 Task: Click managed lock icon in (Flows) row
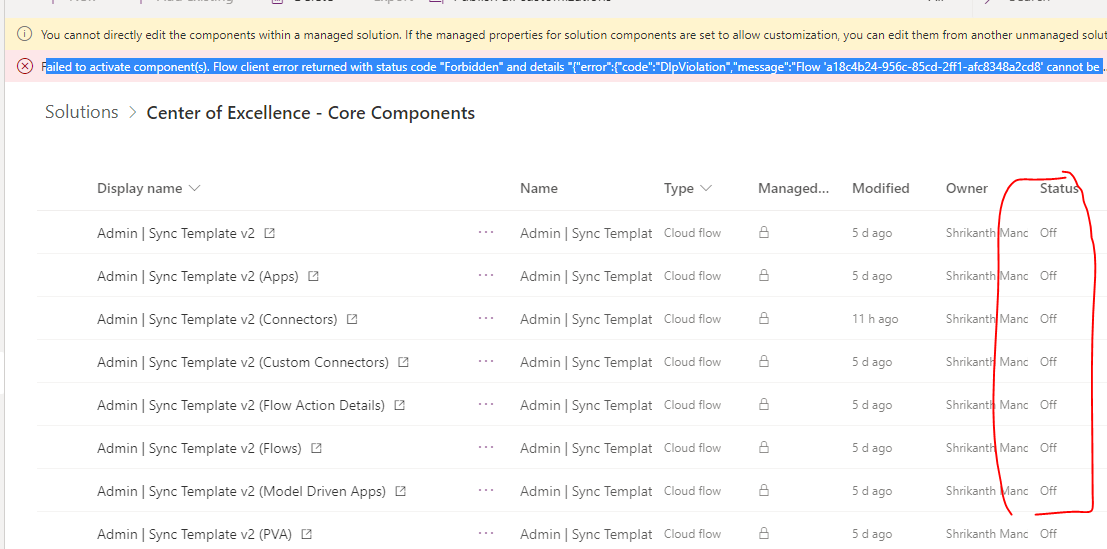(x=763, y=447)
